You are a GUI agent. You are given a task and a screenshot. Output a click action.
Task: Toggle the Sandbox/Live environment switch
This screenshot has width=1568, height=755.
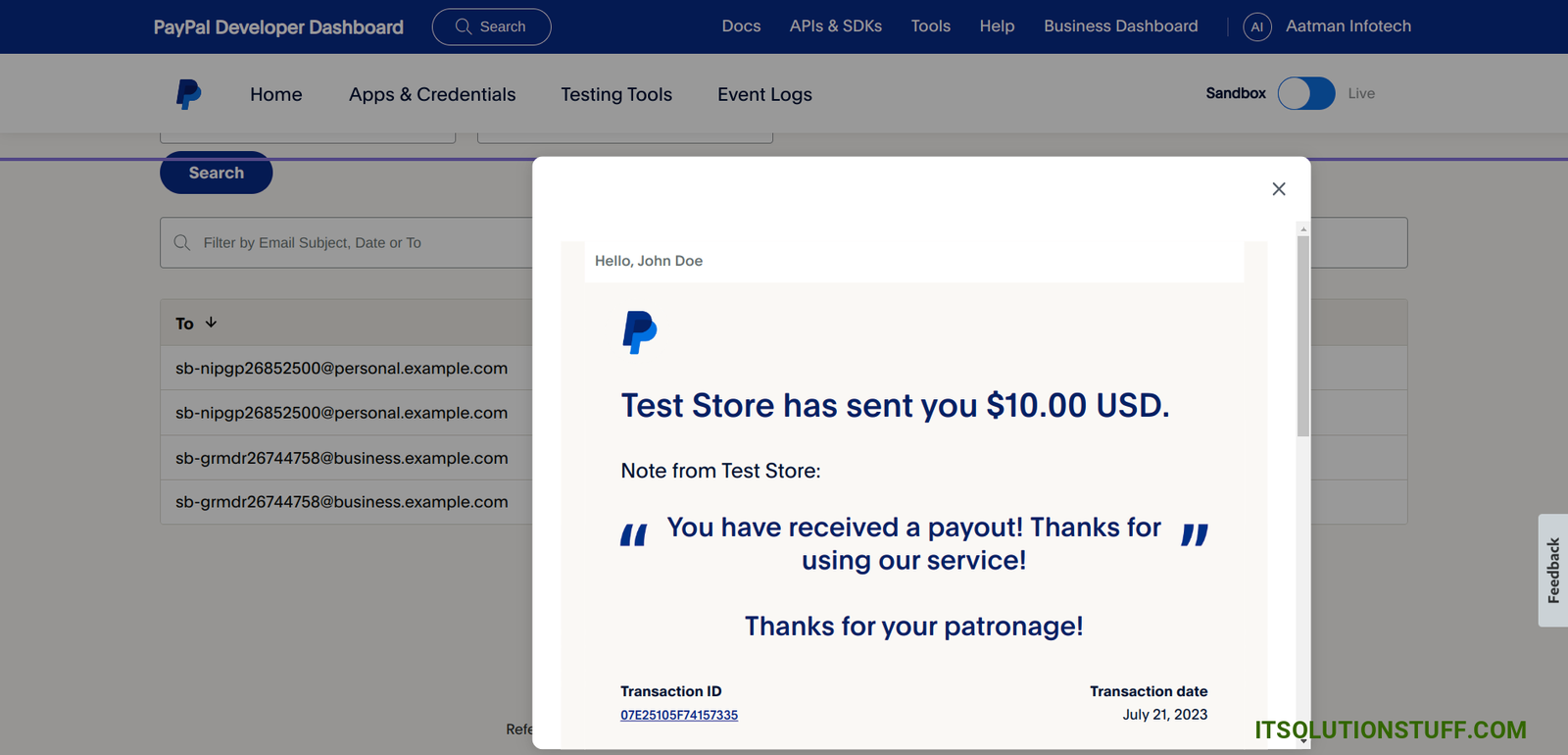[x=1305, y=93]
